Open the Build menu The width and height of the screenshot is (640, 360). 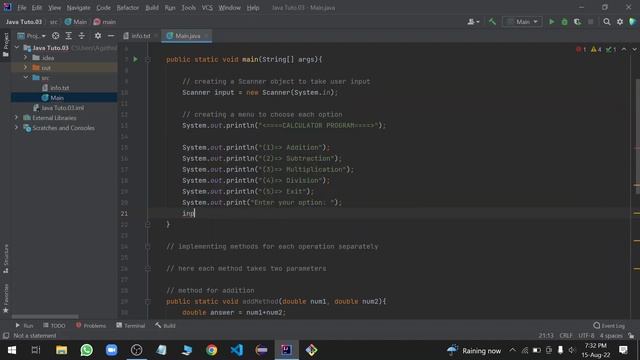(x=152, y=8)
